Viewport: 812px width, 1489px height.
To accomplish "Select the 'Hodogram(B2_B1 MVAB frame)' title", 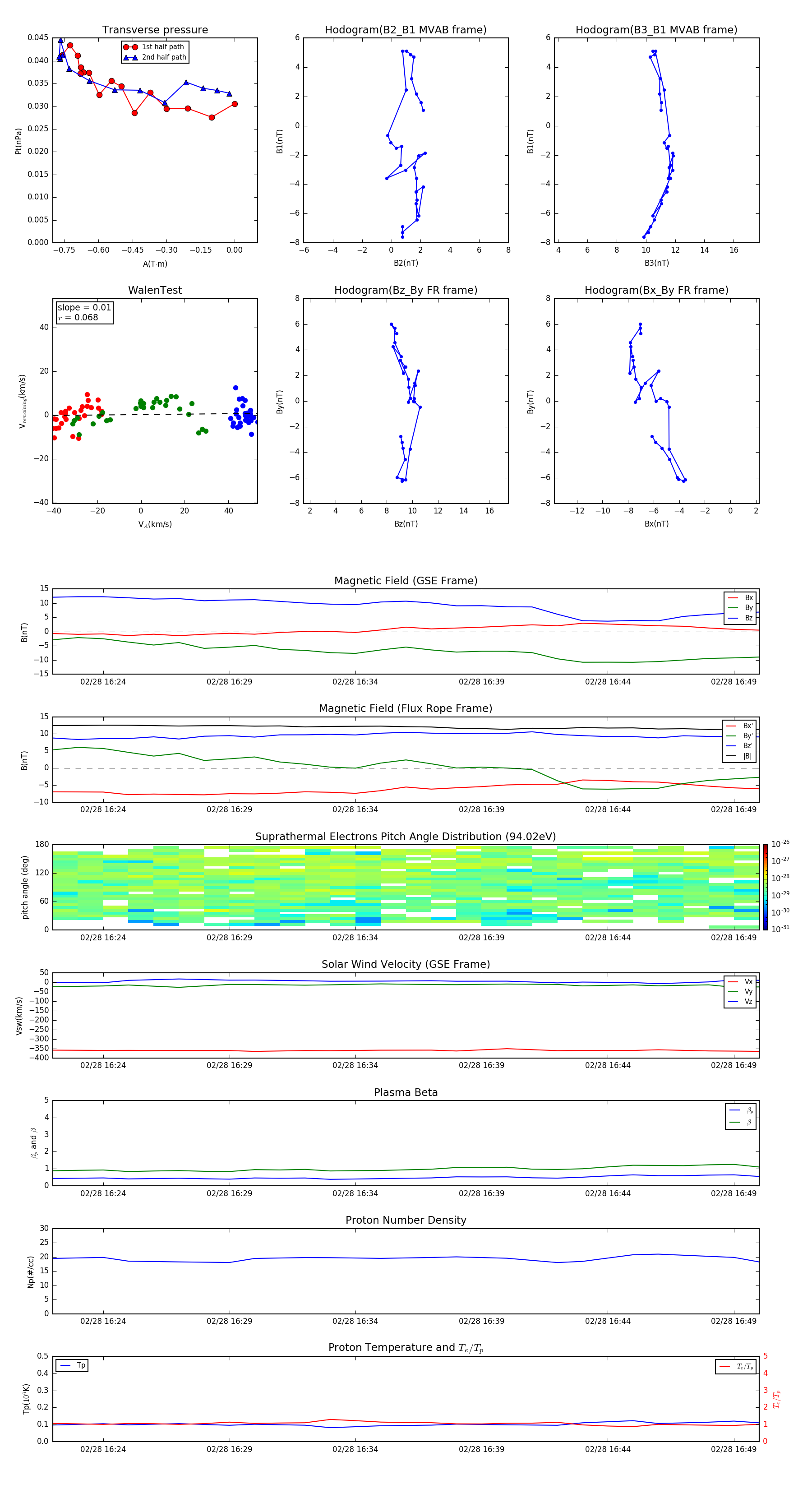I will pyautogui.click(x=406, y=30).
